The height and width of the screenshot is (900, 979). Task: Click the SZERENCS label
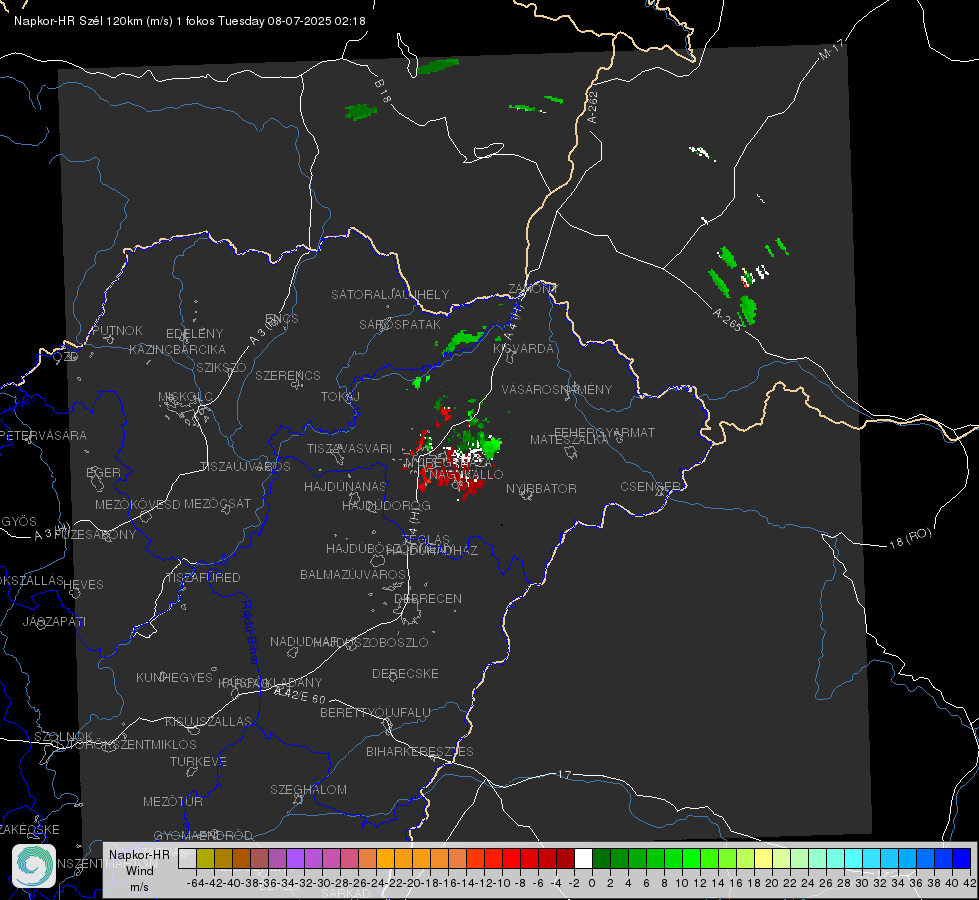tap(288, 375)
